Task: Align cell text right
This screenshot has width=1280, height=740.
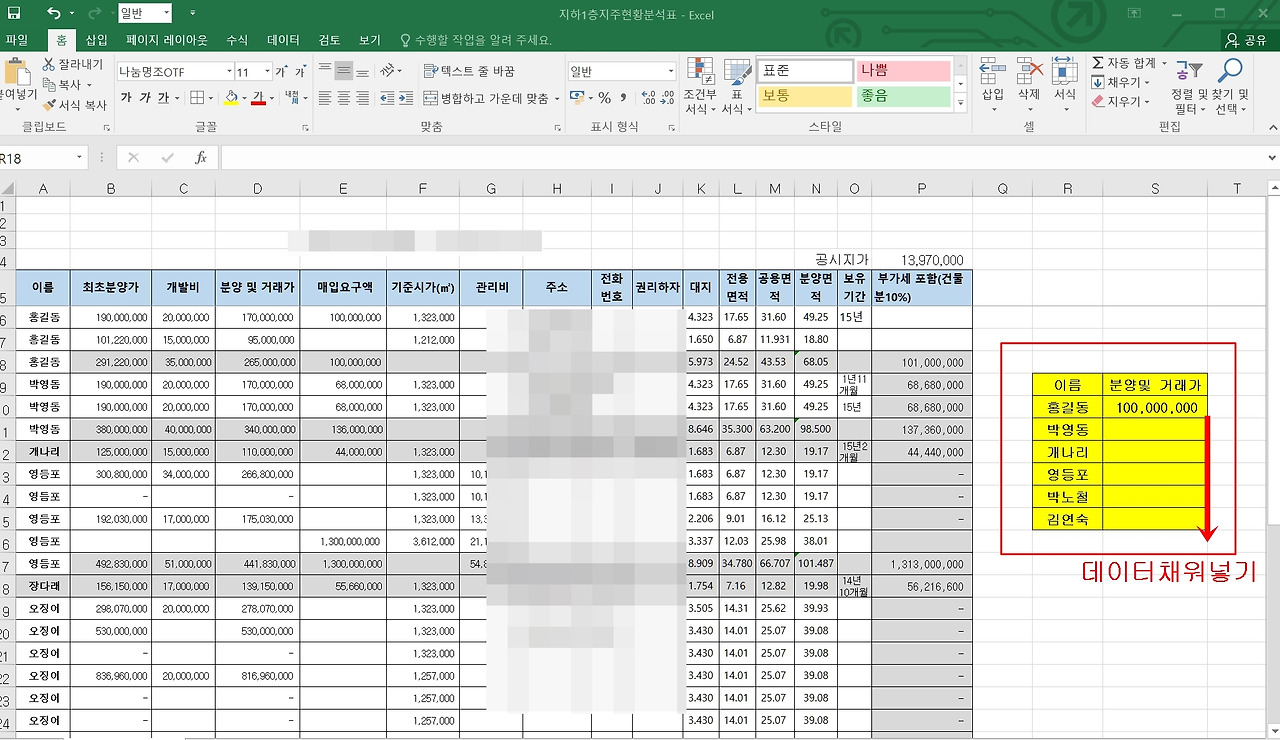Action: click(363, 98)
